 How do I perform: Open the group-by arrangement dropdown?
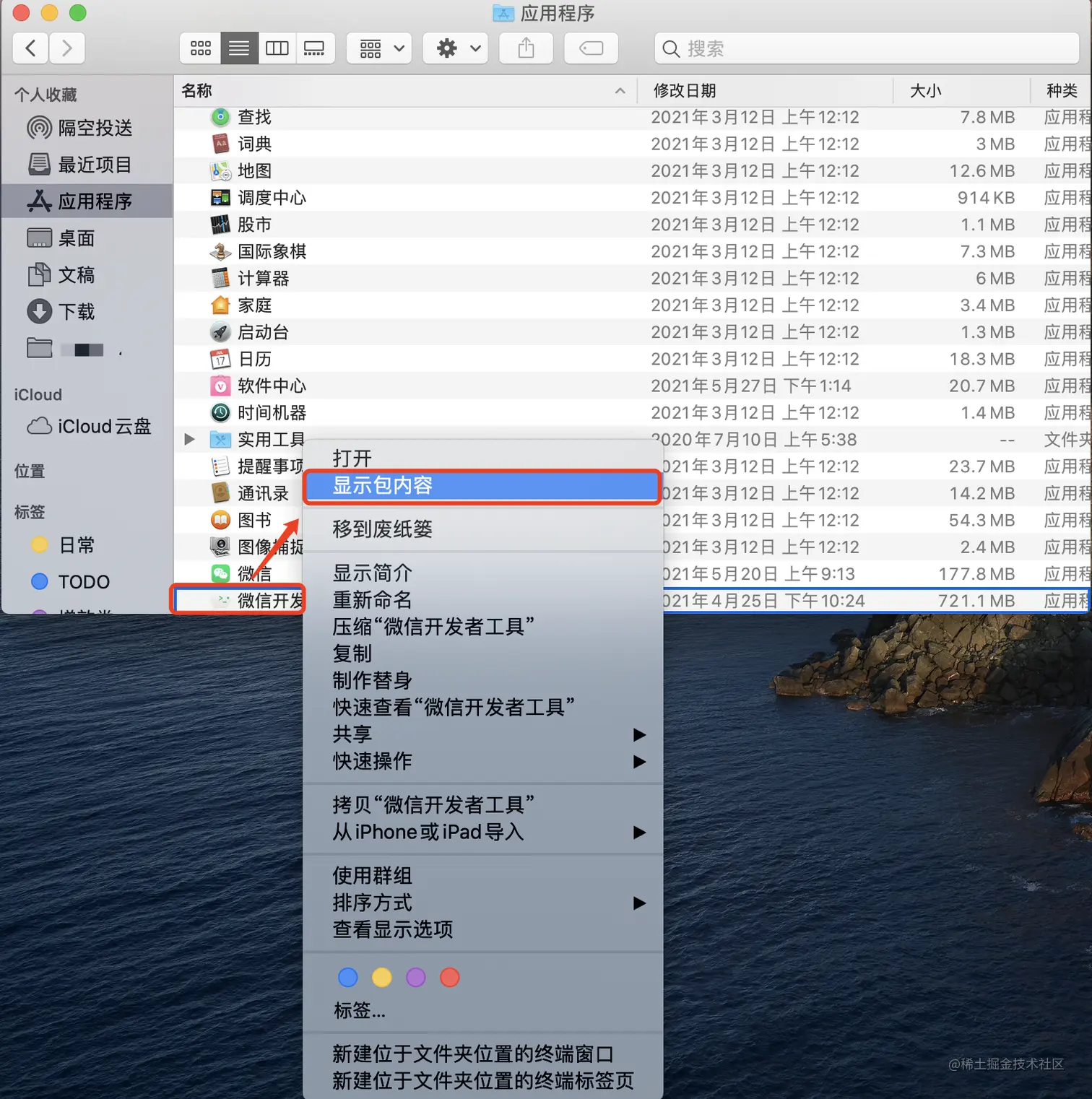tap(379, 48)
